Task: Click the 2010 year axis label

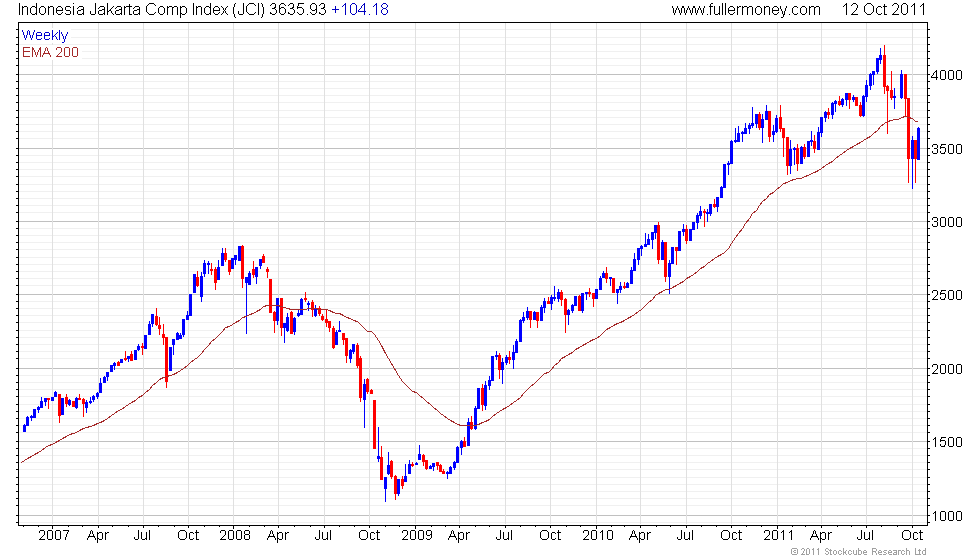Action: pos(598,536)
